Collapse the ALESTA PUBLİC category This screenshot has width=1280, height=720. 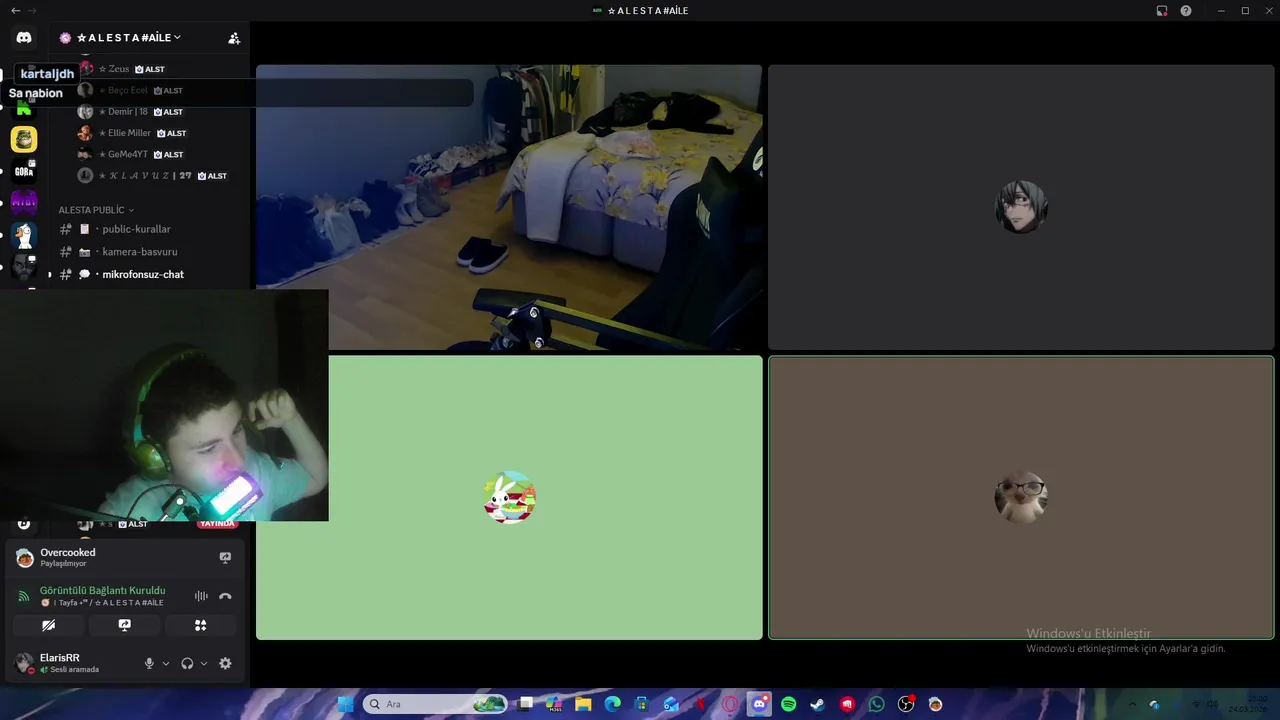96,210
